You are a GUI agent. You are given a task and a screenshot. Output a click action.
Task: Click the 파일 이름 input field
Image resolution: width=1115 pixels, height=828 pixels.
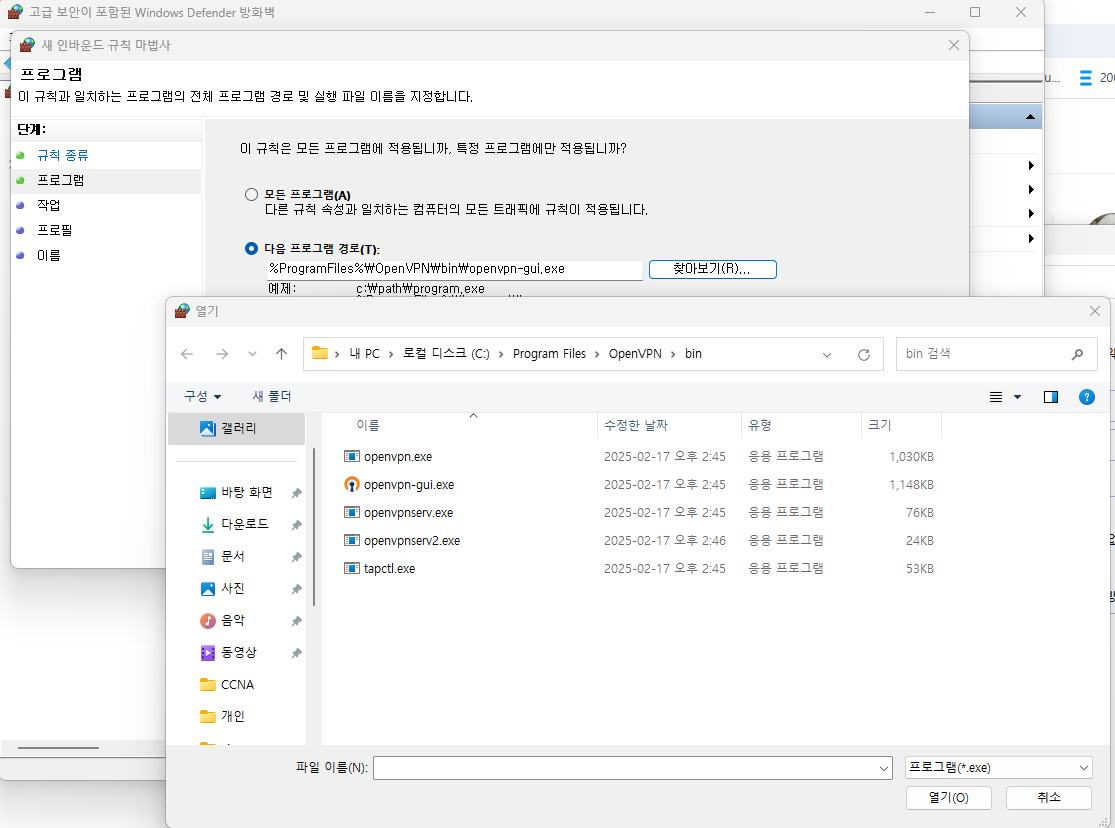(626, 768)
